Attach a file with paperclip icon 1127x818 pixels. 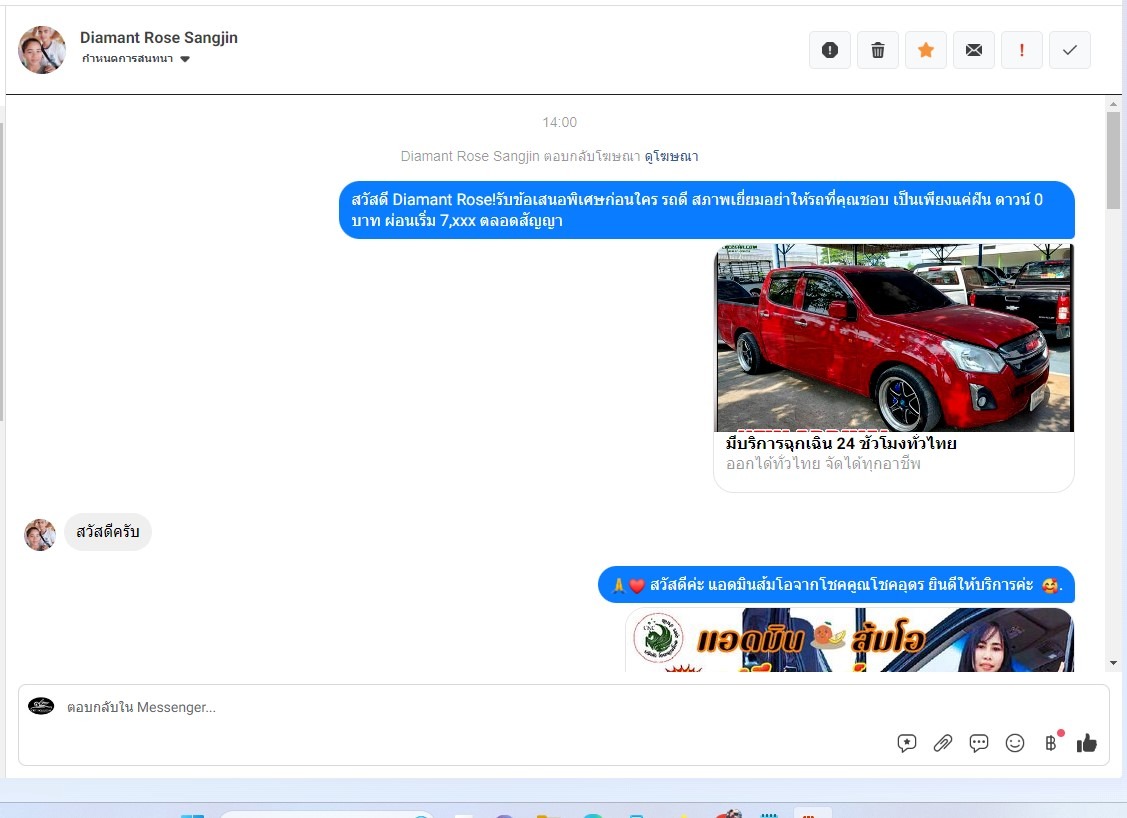pyautogui.click(x=942, y=743)
